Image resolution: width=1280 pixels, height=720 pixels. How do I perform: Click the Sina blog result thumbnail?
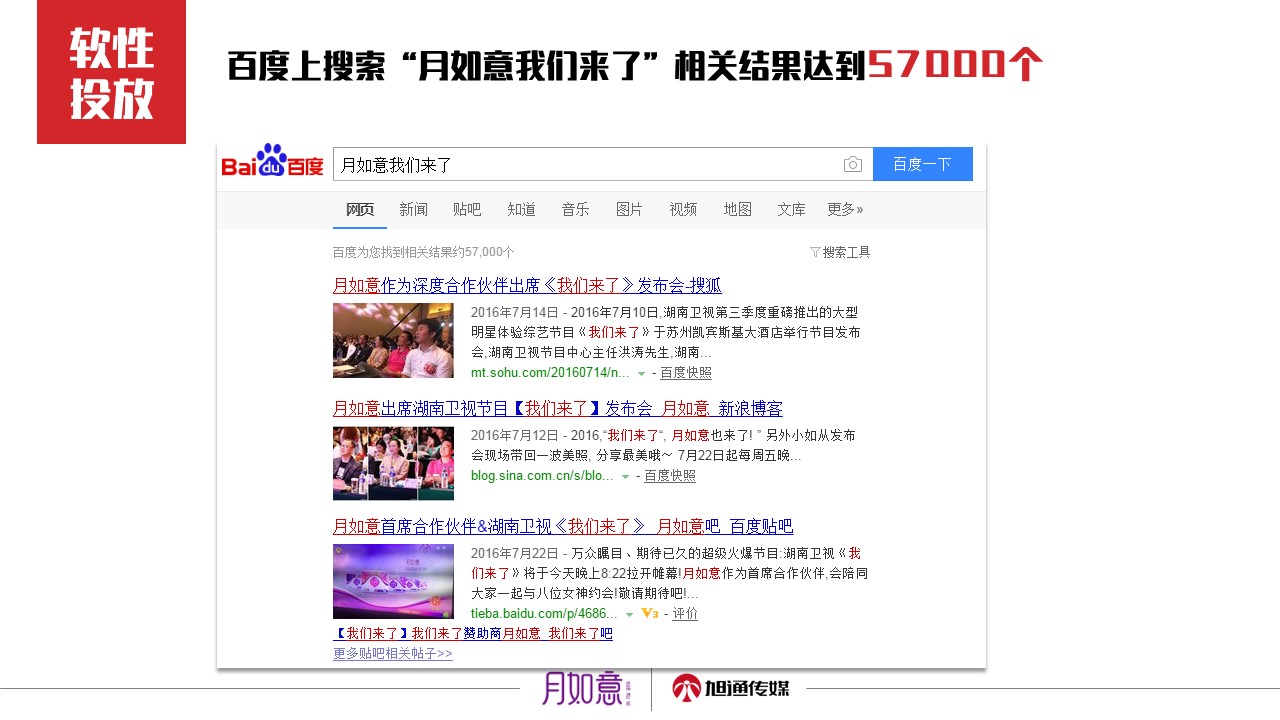click(x=393, y=463)
